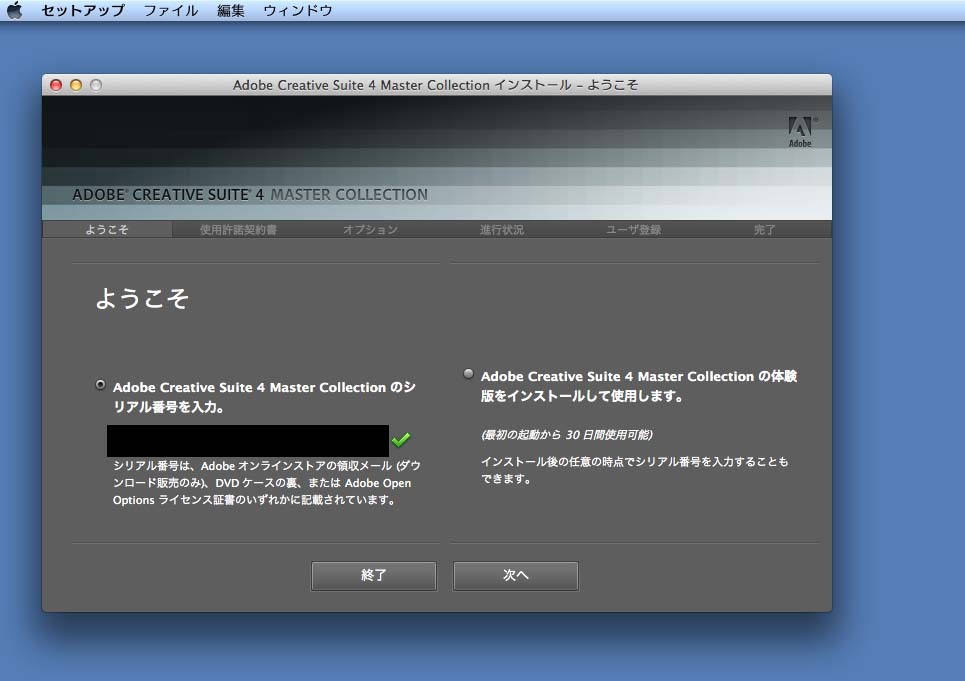
Task: Open the セットアップ menu
Action: point(83,10)
